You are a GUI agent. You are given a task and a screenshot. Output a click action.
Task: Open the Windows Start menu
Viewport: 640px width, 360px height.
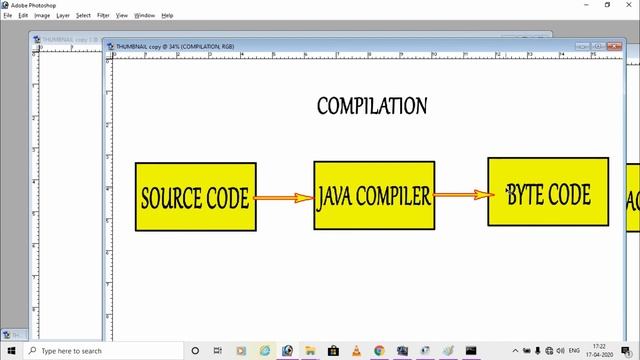pos(11,351)
